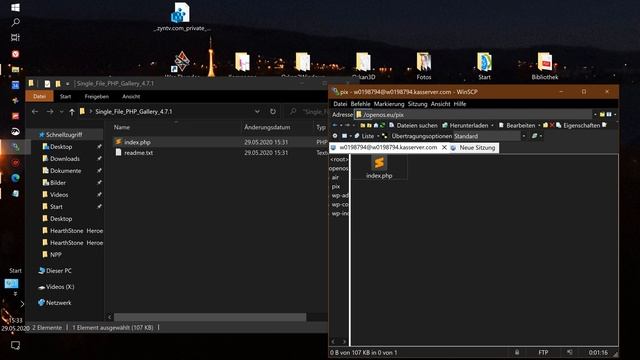Click the WinSCP refresh icon

pyautogui.click(x=382, y=125)
